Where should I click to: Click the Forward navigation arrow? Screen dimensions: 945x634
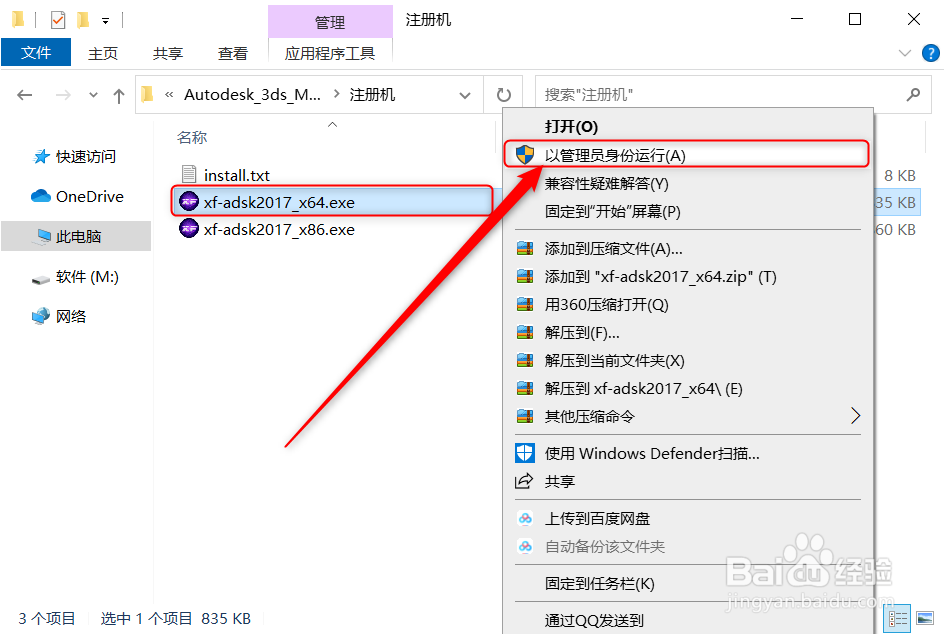(63, 95)
